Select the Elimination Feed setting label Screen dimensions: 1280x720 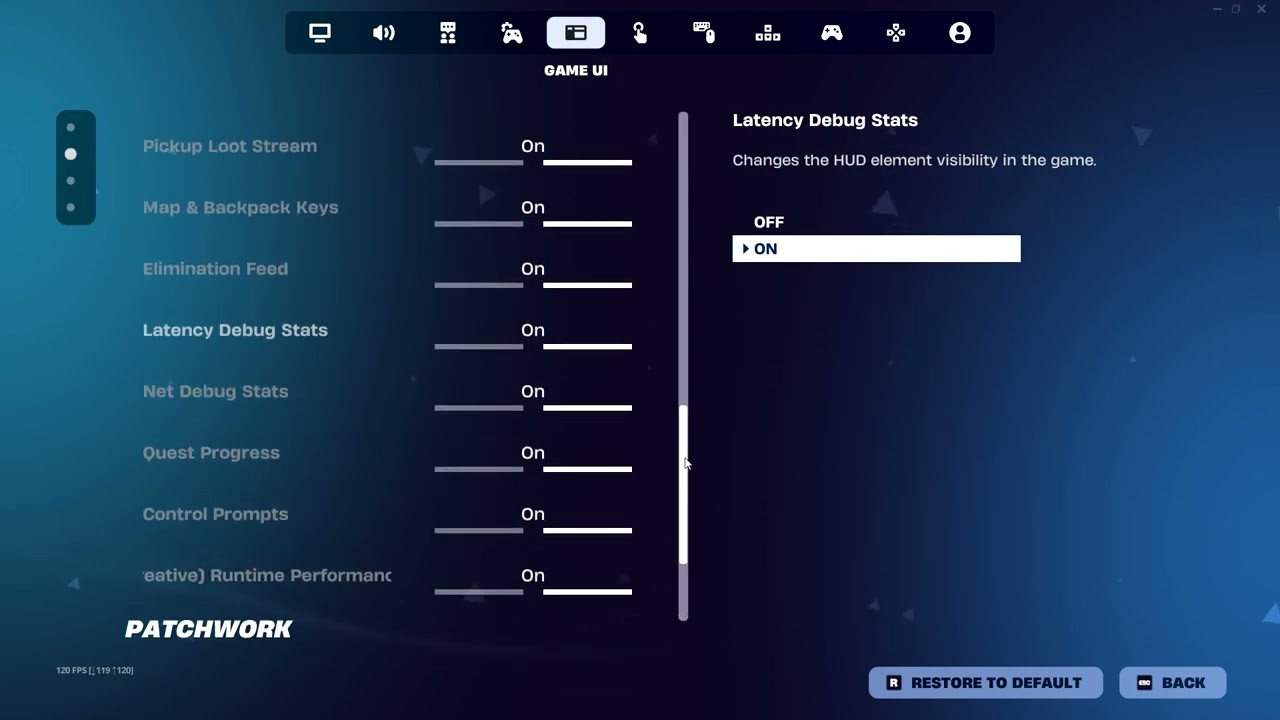point(215,269)
